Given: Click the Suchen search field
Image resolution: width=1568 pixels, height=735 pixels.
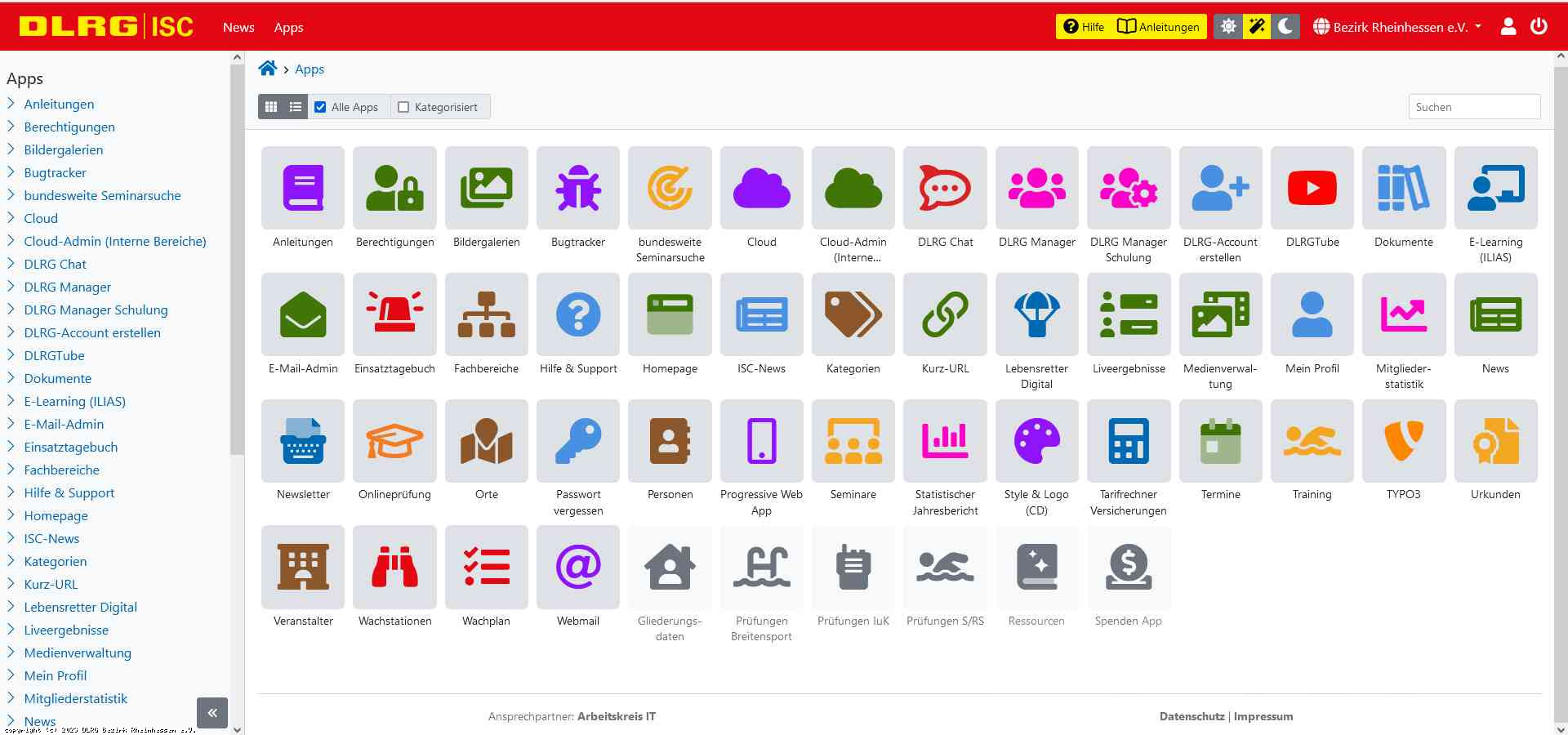Looking at the screenshot, I should [1473, 107].
